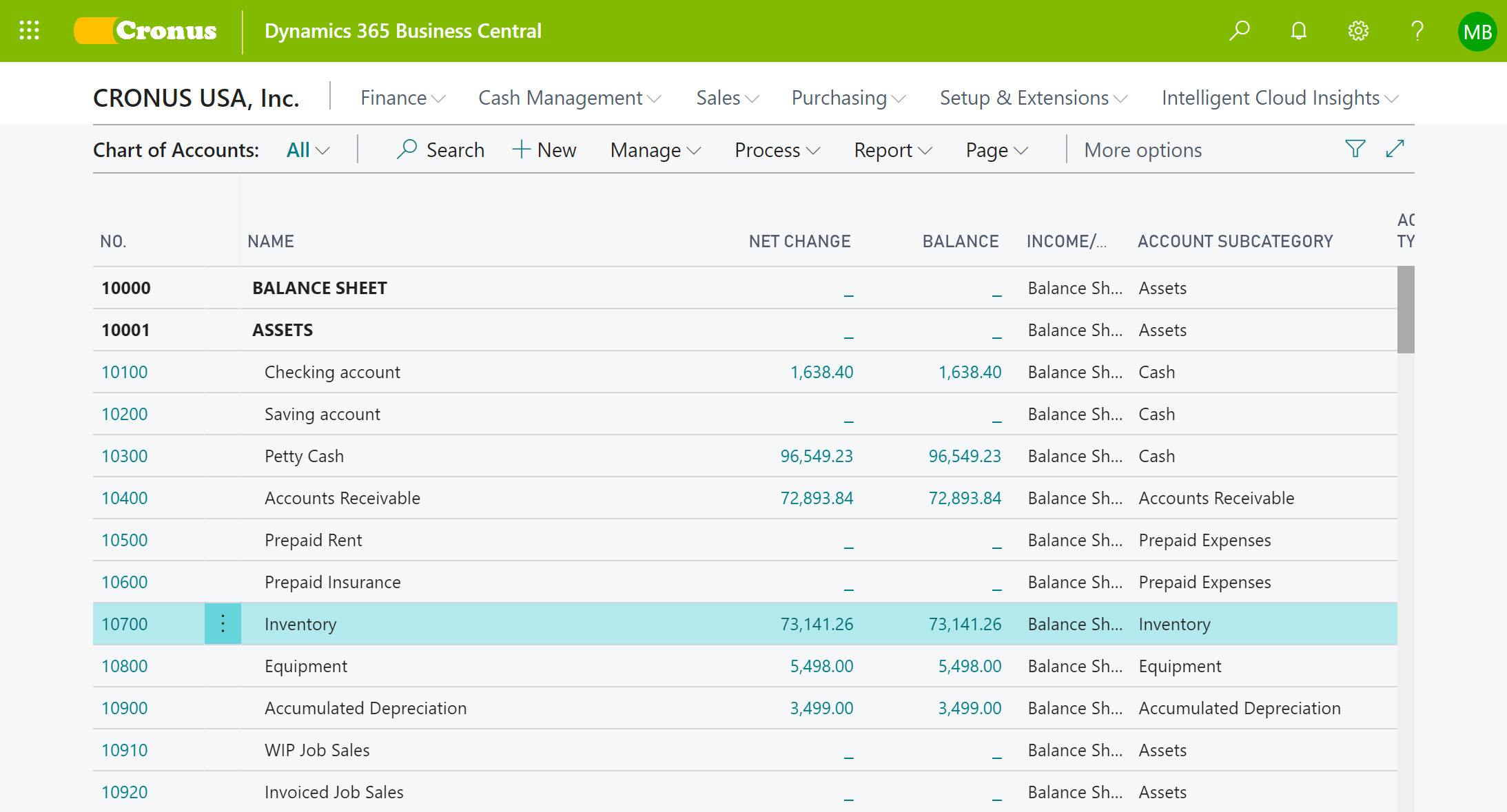Screen dimensions: 1507x812
Task: Open account 10910 link
Action: click(125, 750)
